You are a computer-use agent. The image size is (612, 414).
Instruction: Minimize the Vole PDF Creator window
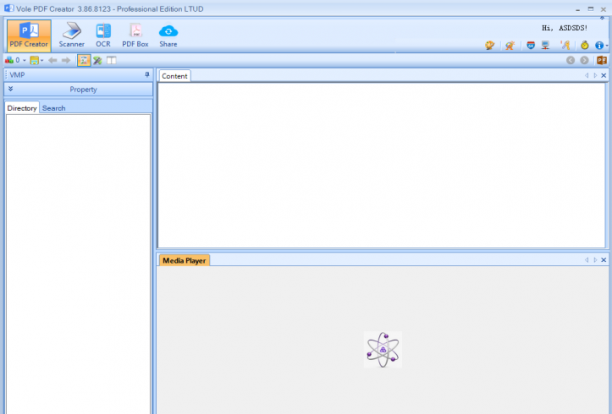[x=578, y=9]
